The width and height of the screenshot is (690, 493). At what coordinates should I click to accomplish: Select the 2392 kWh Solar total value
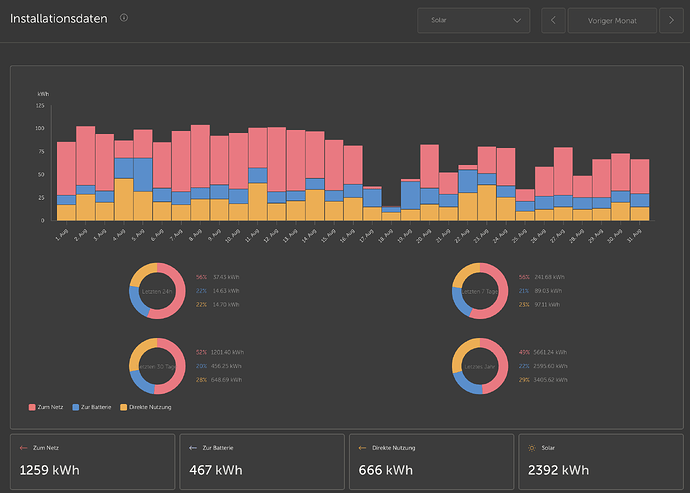click(558, 470)
